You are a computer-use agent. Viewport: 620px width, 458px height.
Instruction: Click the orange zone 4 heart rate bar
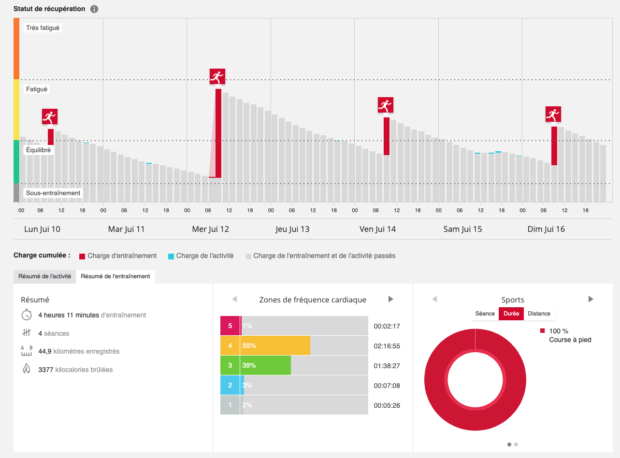(x=265, y=346)
